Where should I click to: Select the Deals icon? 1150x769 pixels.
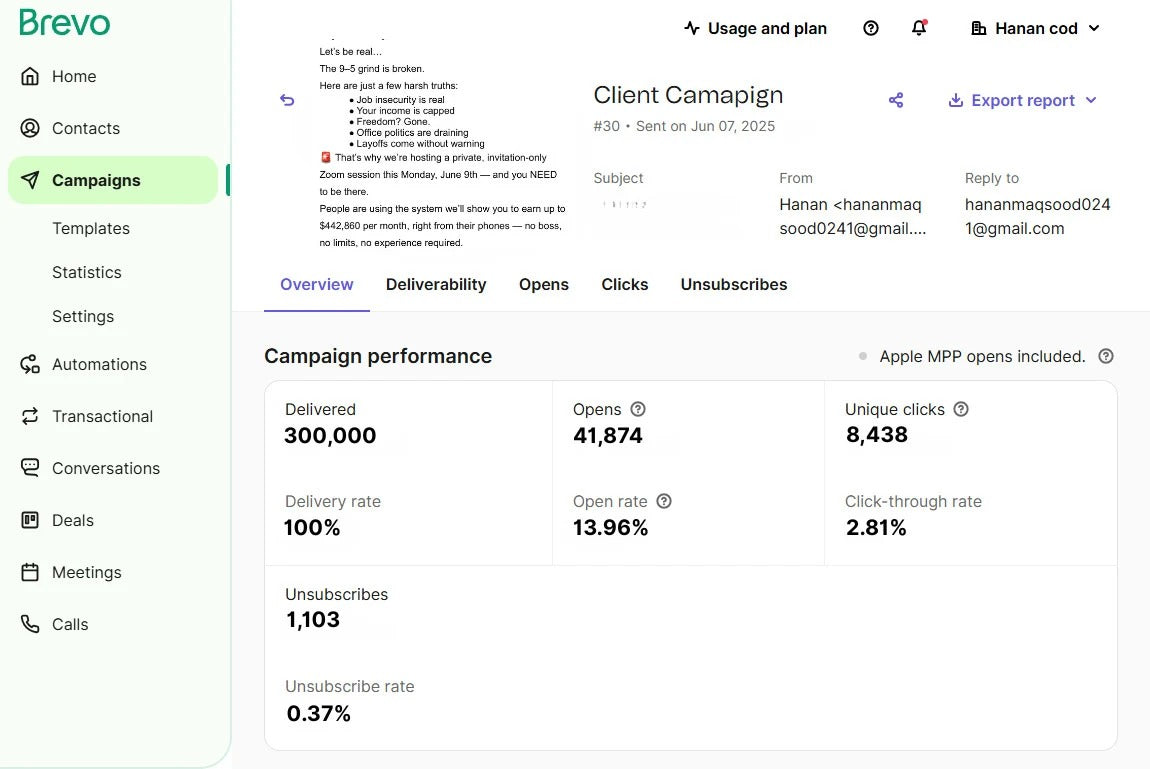(29, 520)
